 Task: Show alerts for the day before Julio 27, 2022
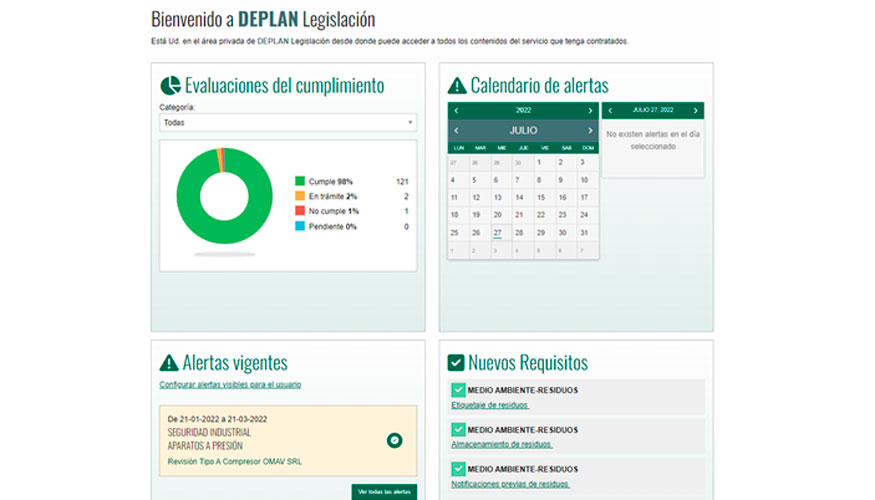(x=610, y=110)
